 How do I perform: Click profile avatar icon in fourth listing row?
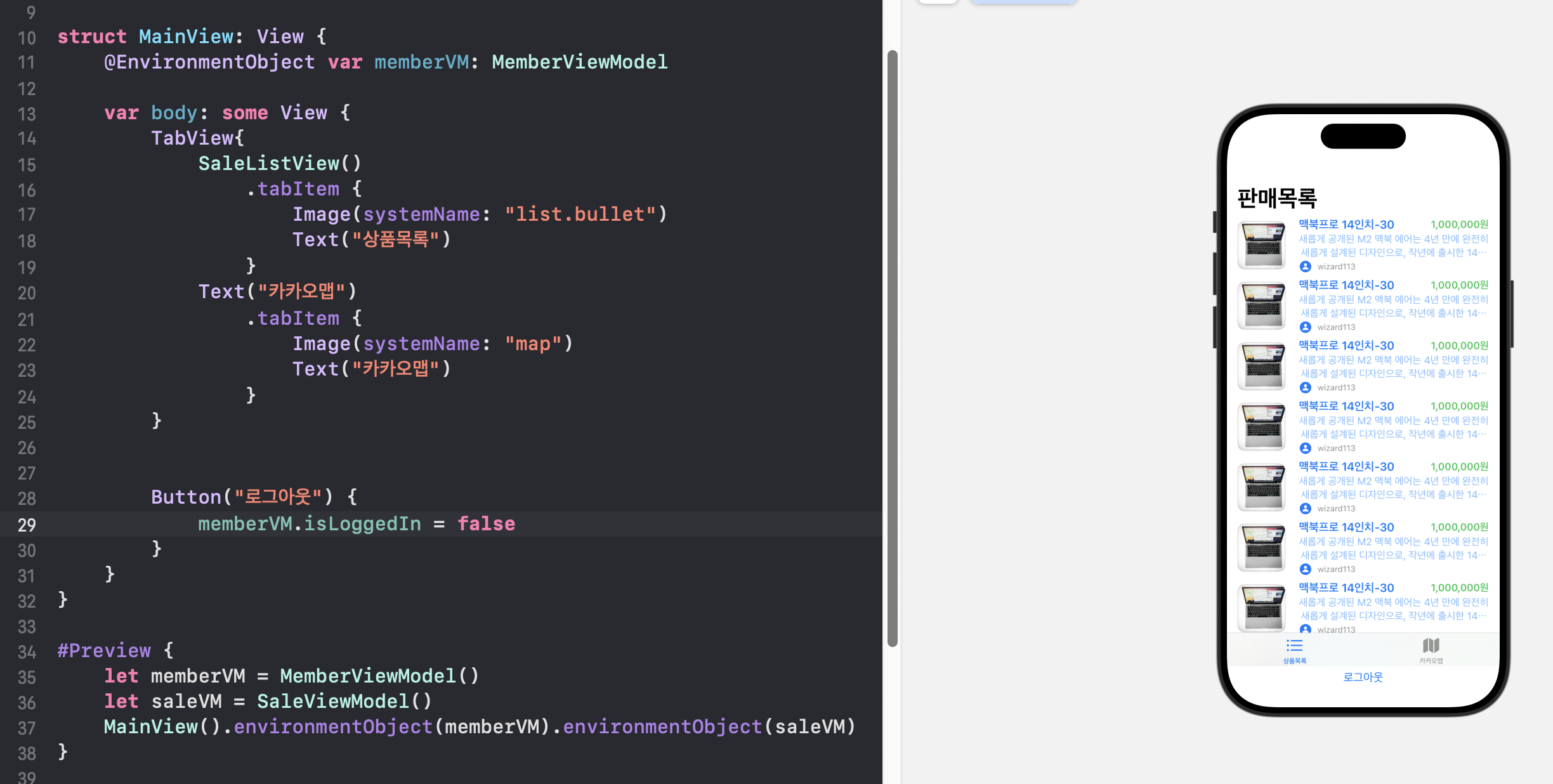point(1305,448)
